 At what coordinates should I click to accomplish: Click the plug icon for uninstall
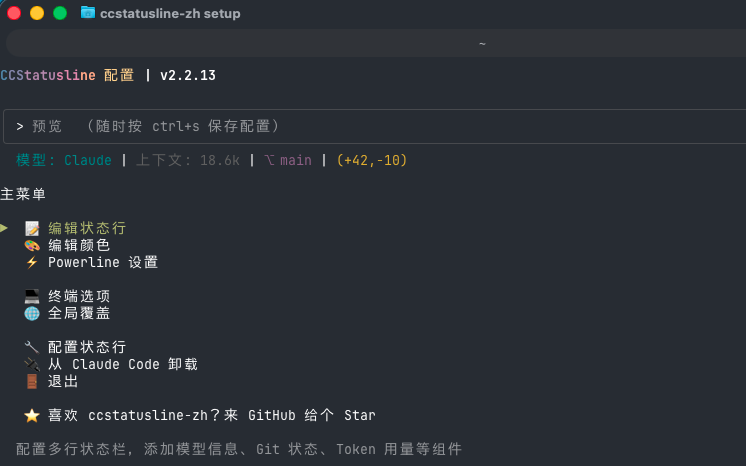[x=32, y=365]
